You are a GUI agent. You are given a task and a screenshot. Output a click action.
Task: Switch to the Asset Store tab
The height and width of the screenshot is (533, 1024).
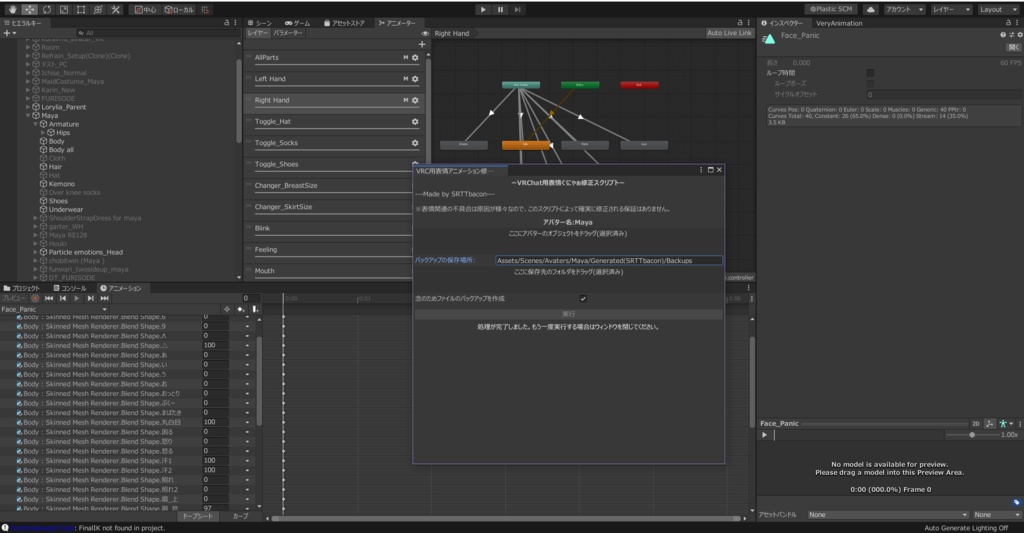[344, 23]
